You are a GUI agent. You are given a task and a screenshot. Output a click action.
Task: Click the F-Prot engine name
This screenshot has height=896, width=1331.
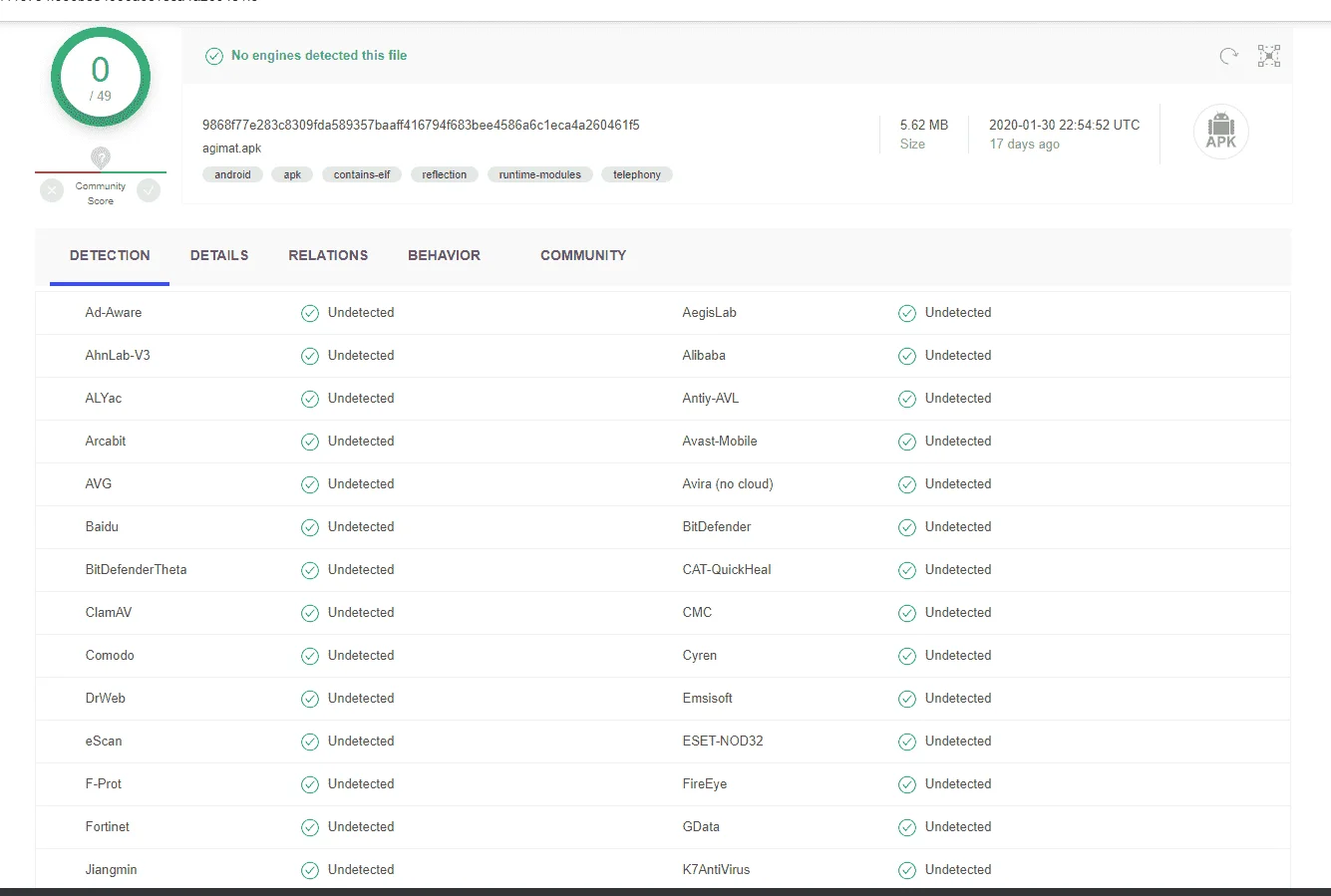pyautogui.click(x=104, y=784)
